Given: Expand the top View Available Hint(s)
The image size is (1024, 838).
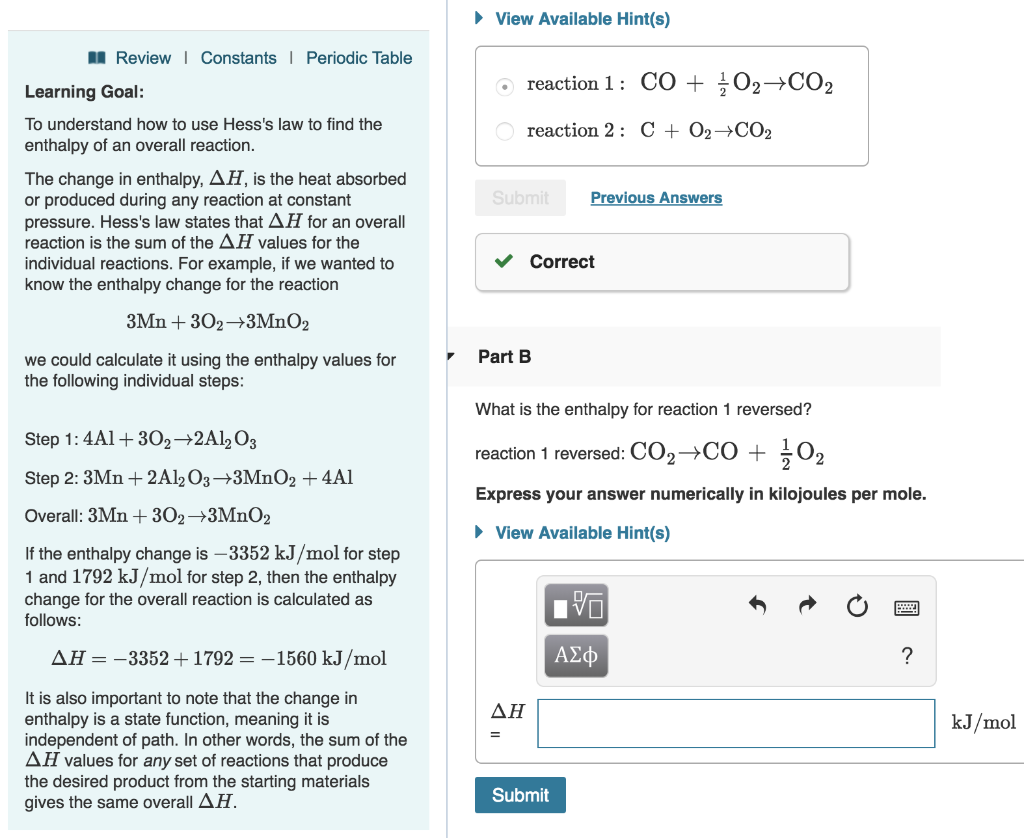Looking at the screenshot, I should point(582,18).
